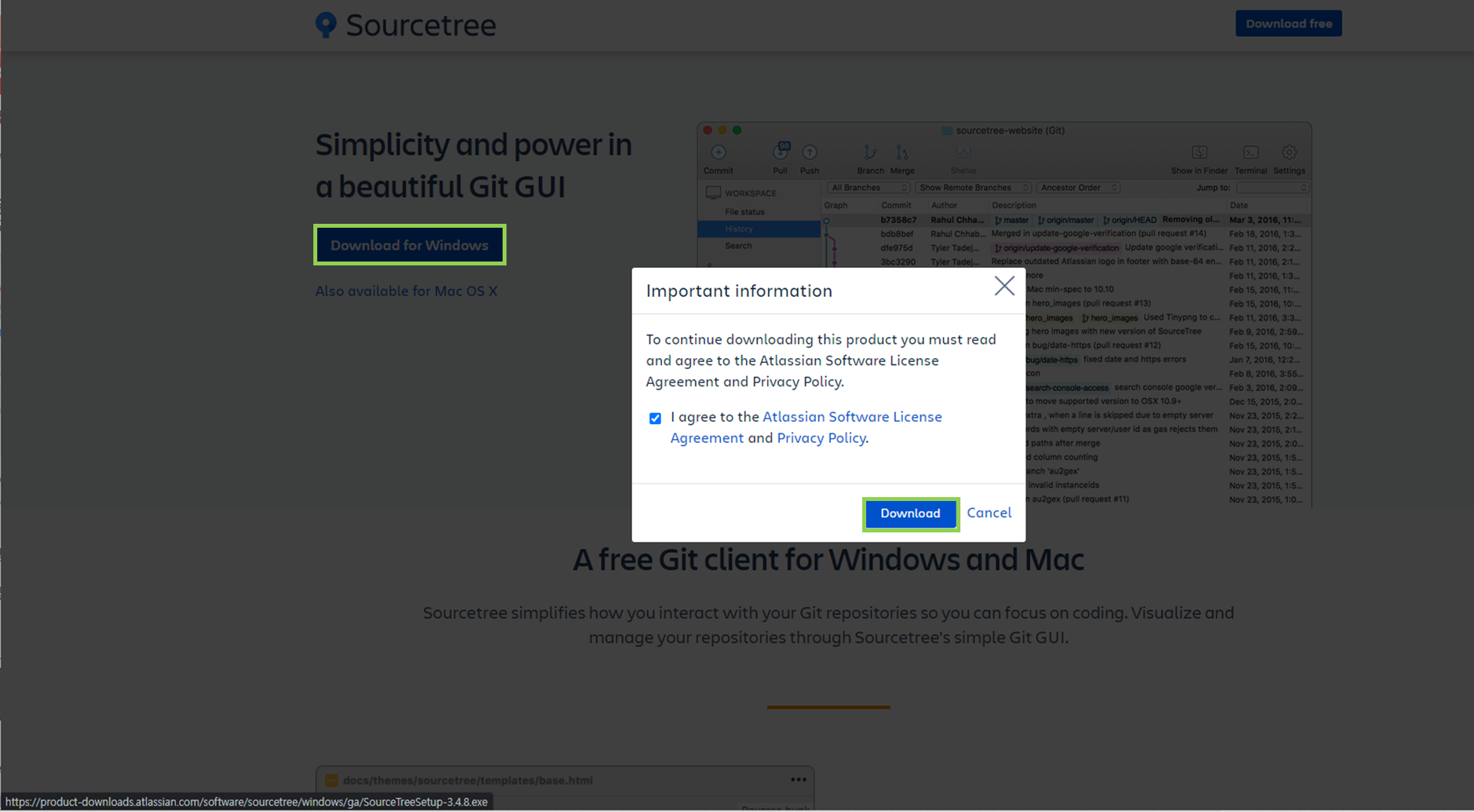Click the Author column header
The width and height of the screenshot is (1474, 812).
tap(944, 205)
